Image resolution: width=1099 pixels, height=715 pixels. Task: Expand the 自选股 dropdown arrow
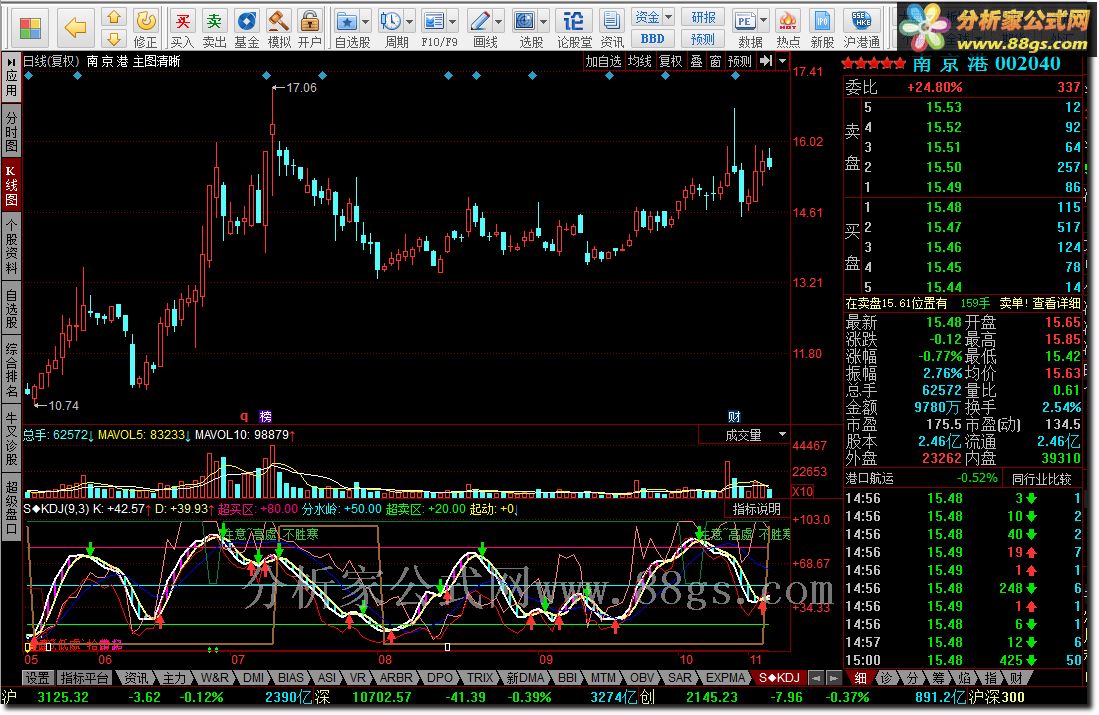(365, 22)
